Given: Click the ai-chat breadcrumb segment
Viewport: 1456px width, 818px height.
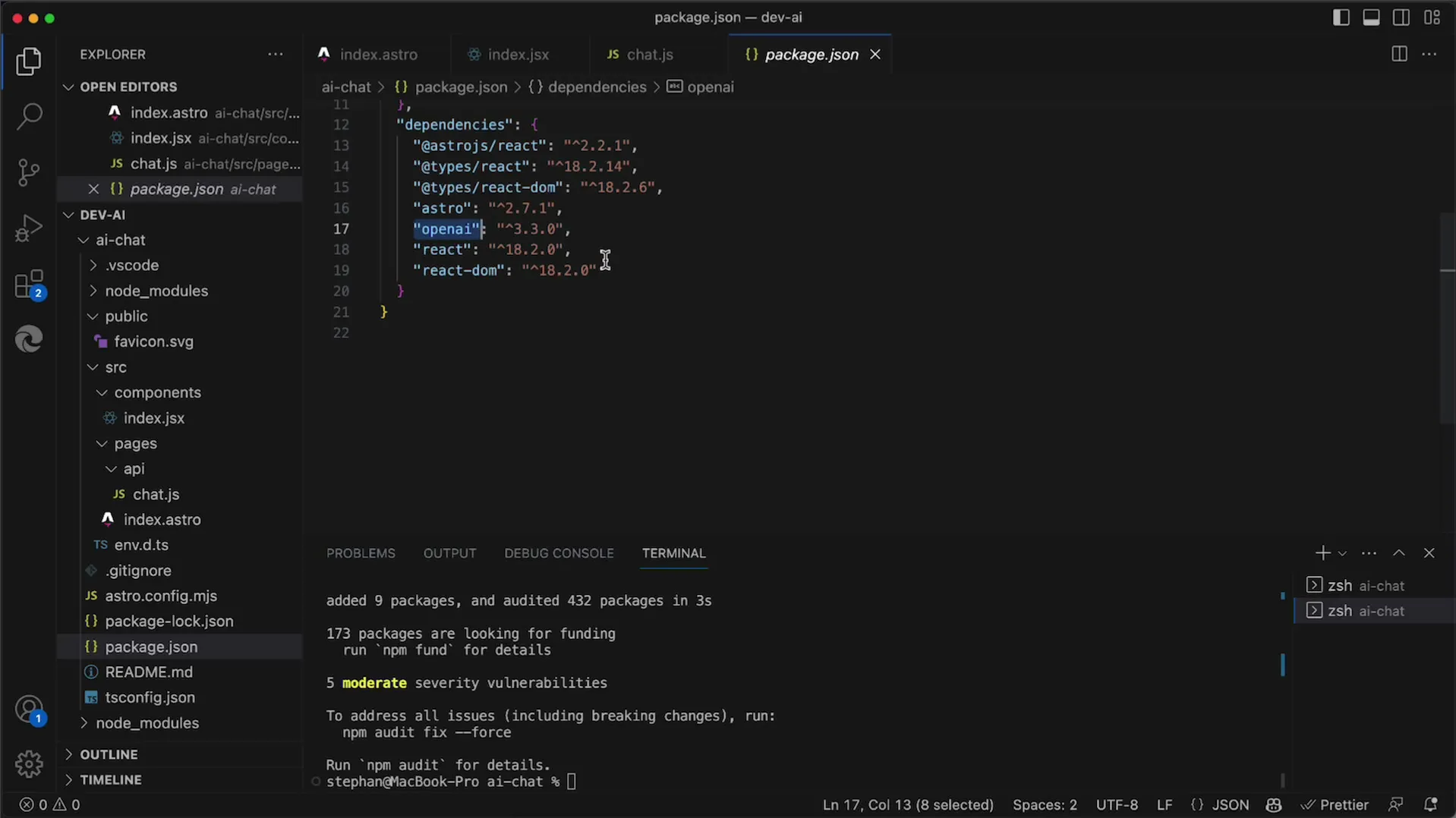Looking at the screenshot, I should (346, 87).
